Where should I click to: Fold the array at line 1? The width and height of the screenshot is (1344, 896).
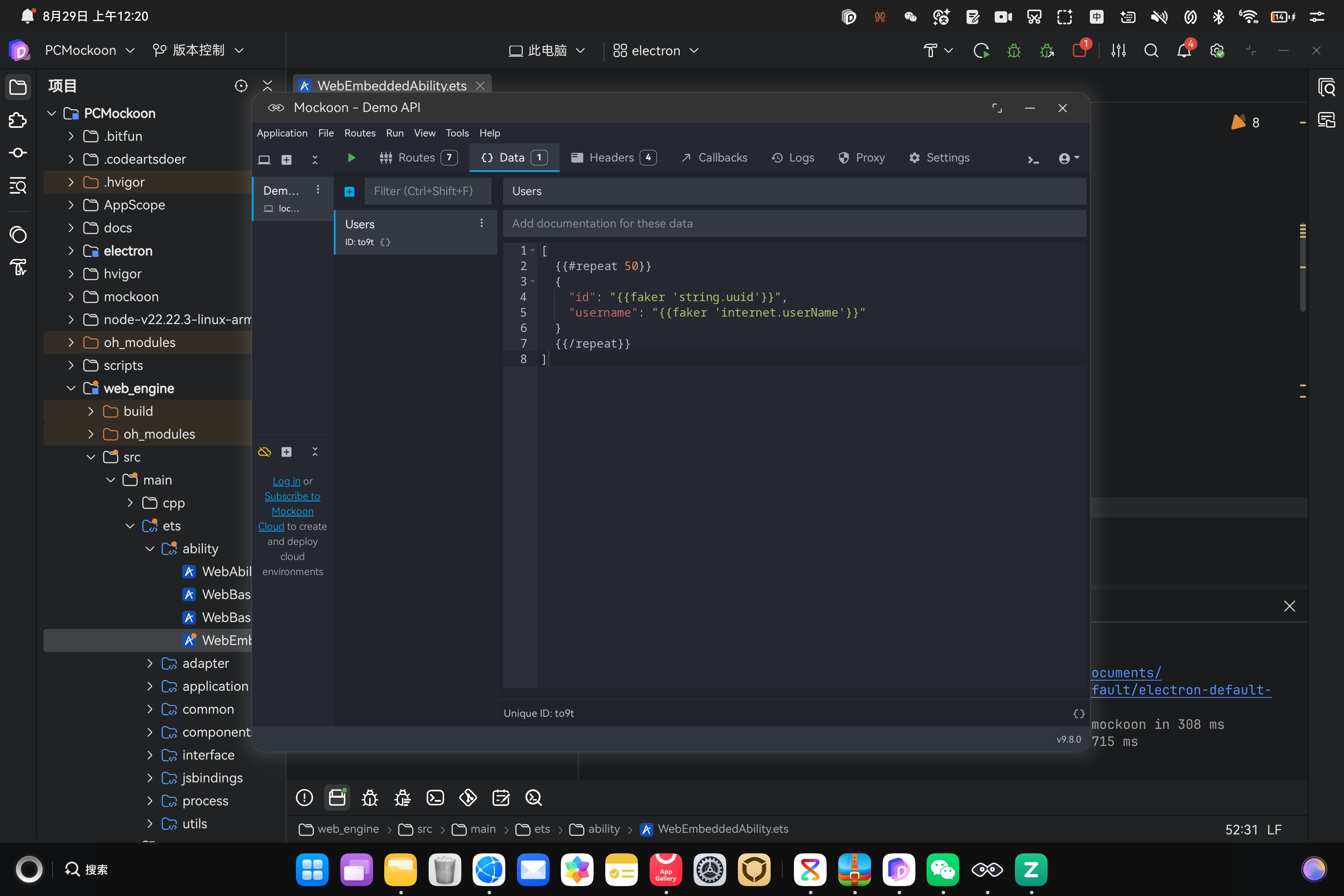[x=532, y=250]
